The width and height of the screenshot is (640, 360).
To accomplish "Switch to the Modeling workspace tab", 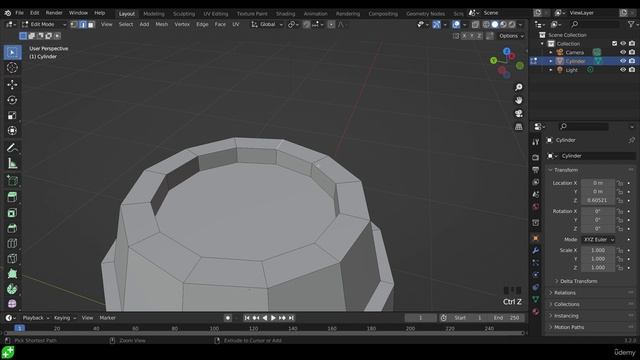I will [x=154, y=13].
